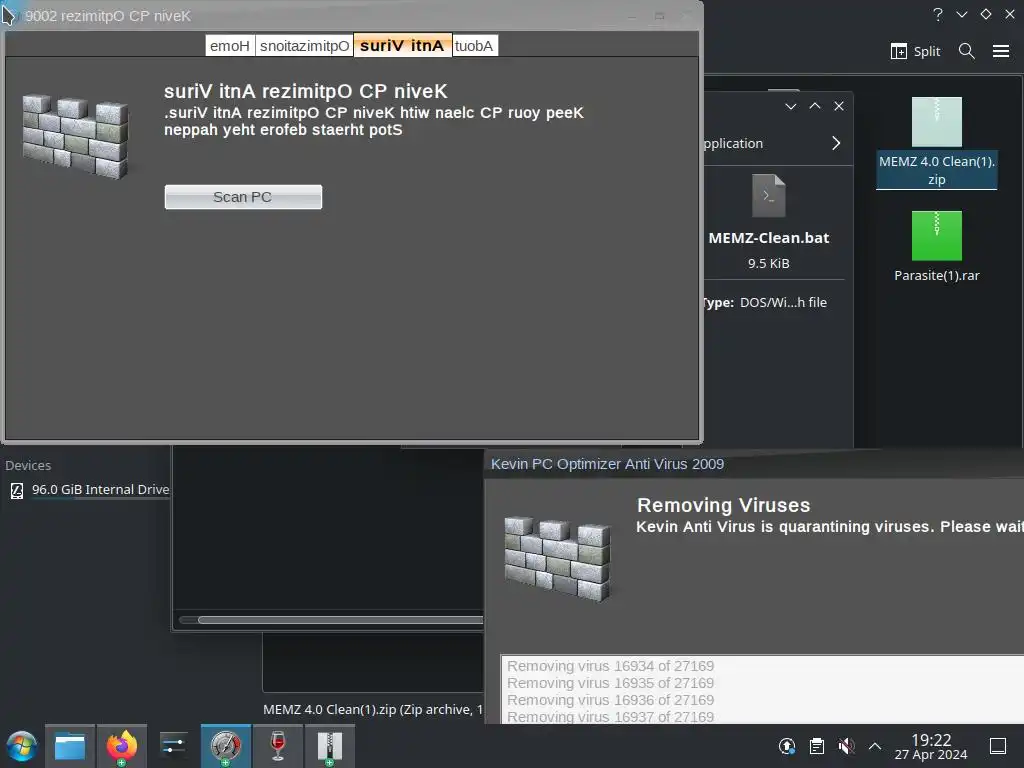The image size is (1024, 768).
Task: Click the archive manager icon in taskbar
Action: [x=330, y=746]
